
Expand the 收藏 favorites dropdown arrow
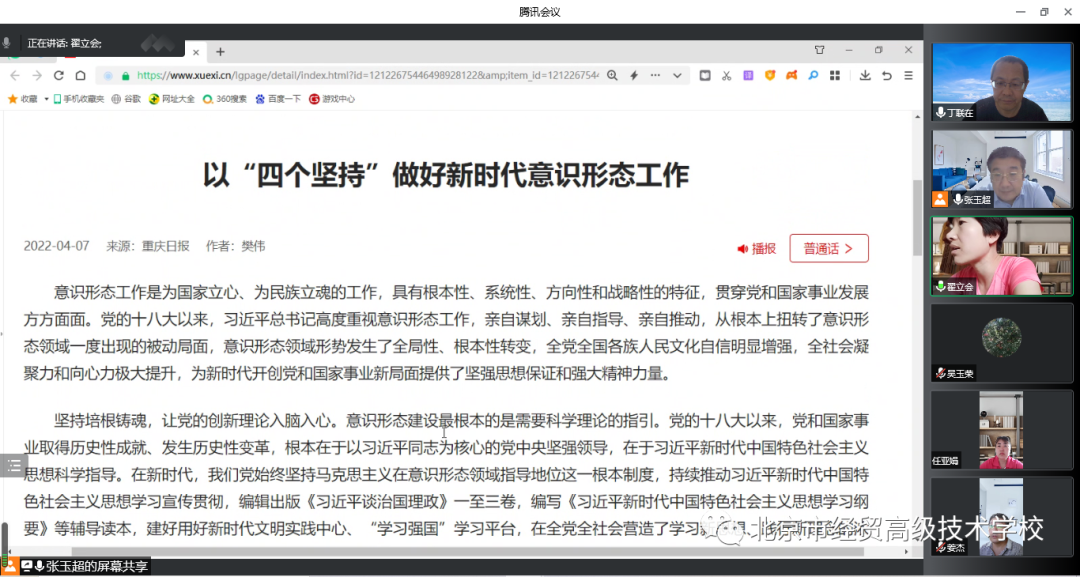pos(46,99)
